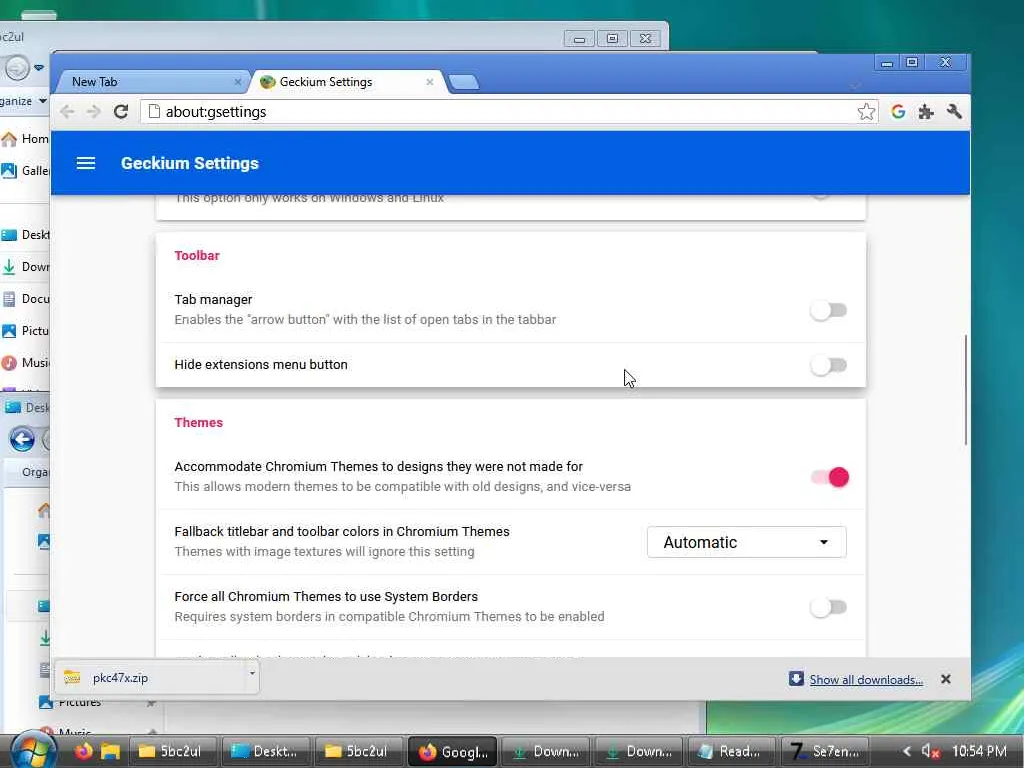The width and height of the screenshot is (1024, 768).
Task: Open the Automatic fallback colors dropdown
Action: (746, 542)
